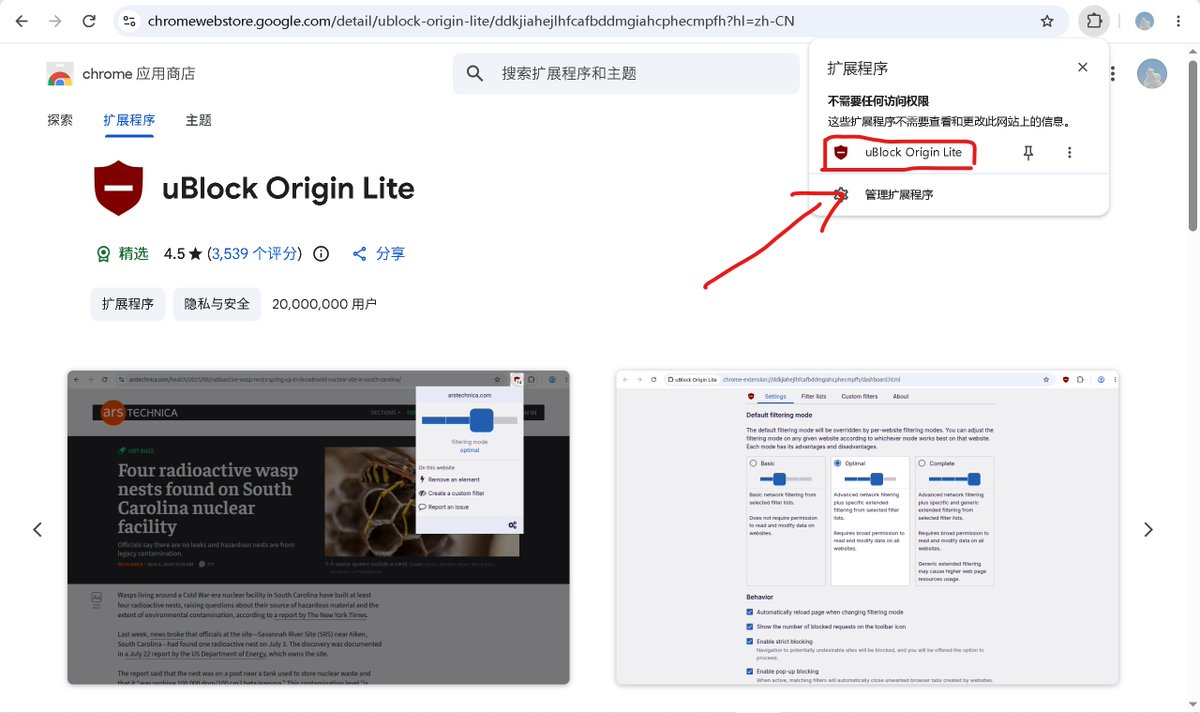Close the extensions popup
This screenshot has height=713, width=1200.
point(1082,67)
